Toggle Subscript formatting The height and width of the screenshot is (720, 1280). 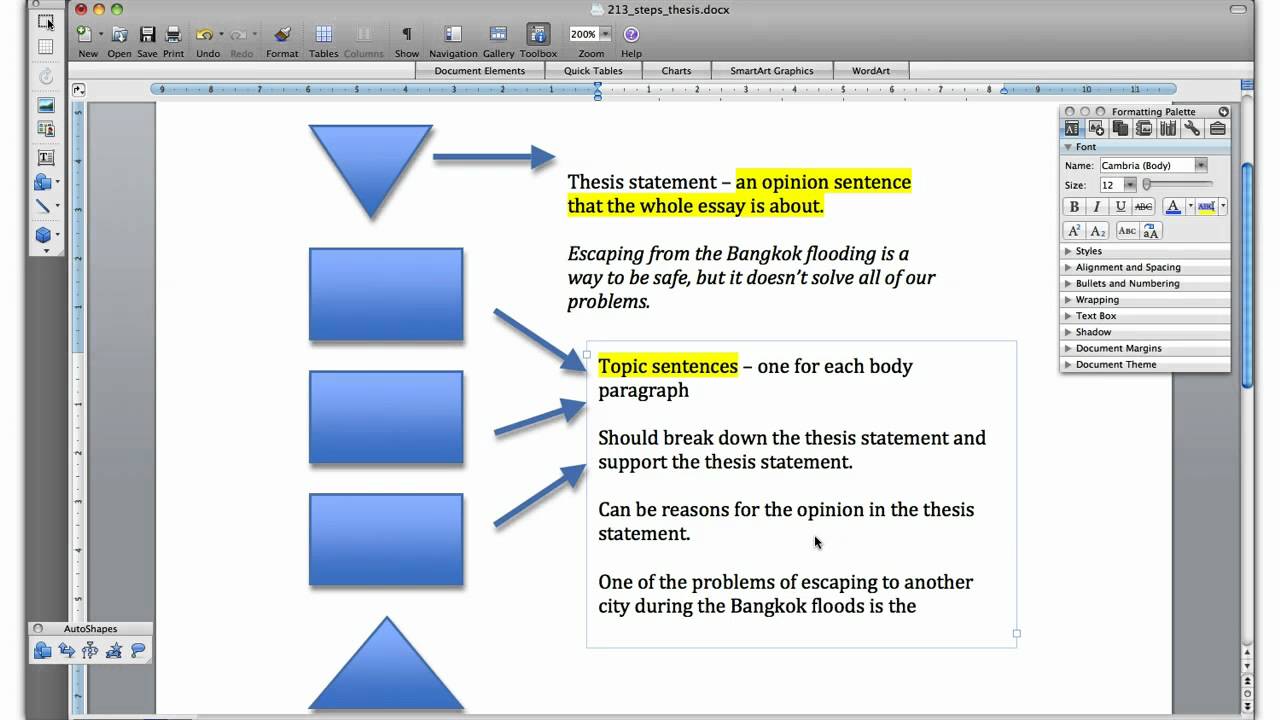[x=1097, y=231]
